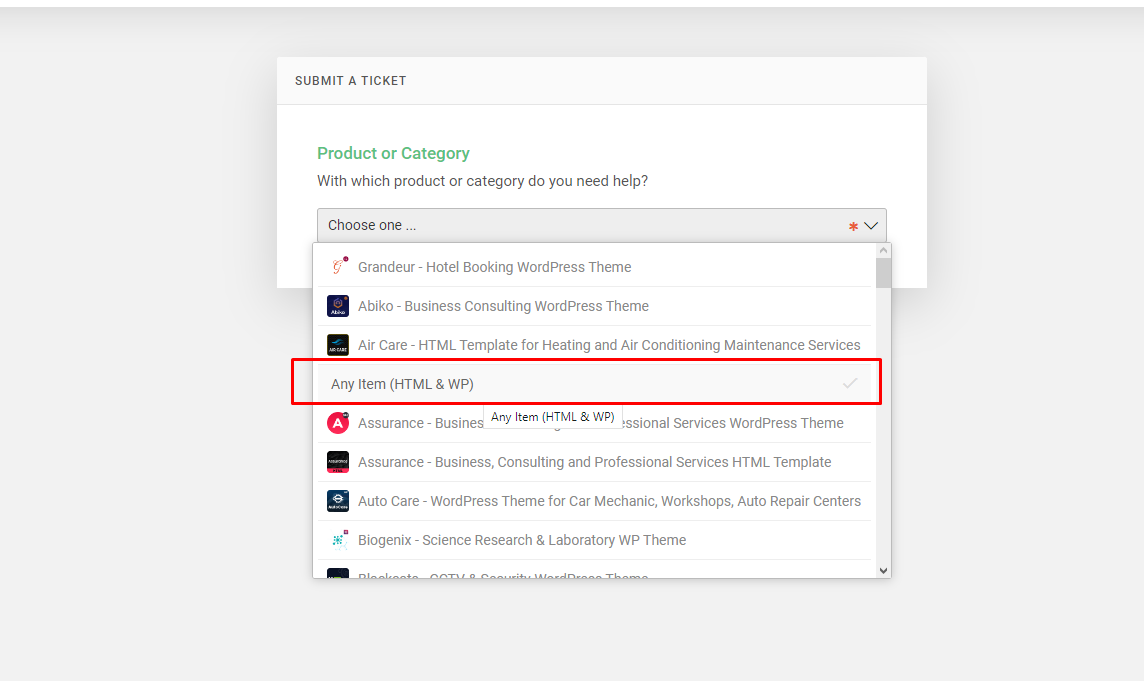Select Assurance Professional Services HTML Template
The image size is (1144, 681).
595,462
